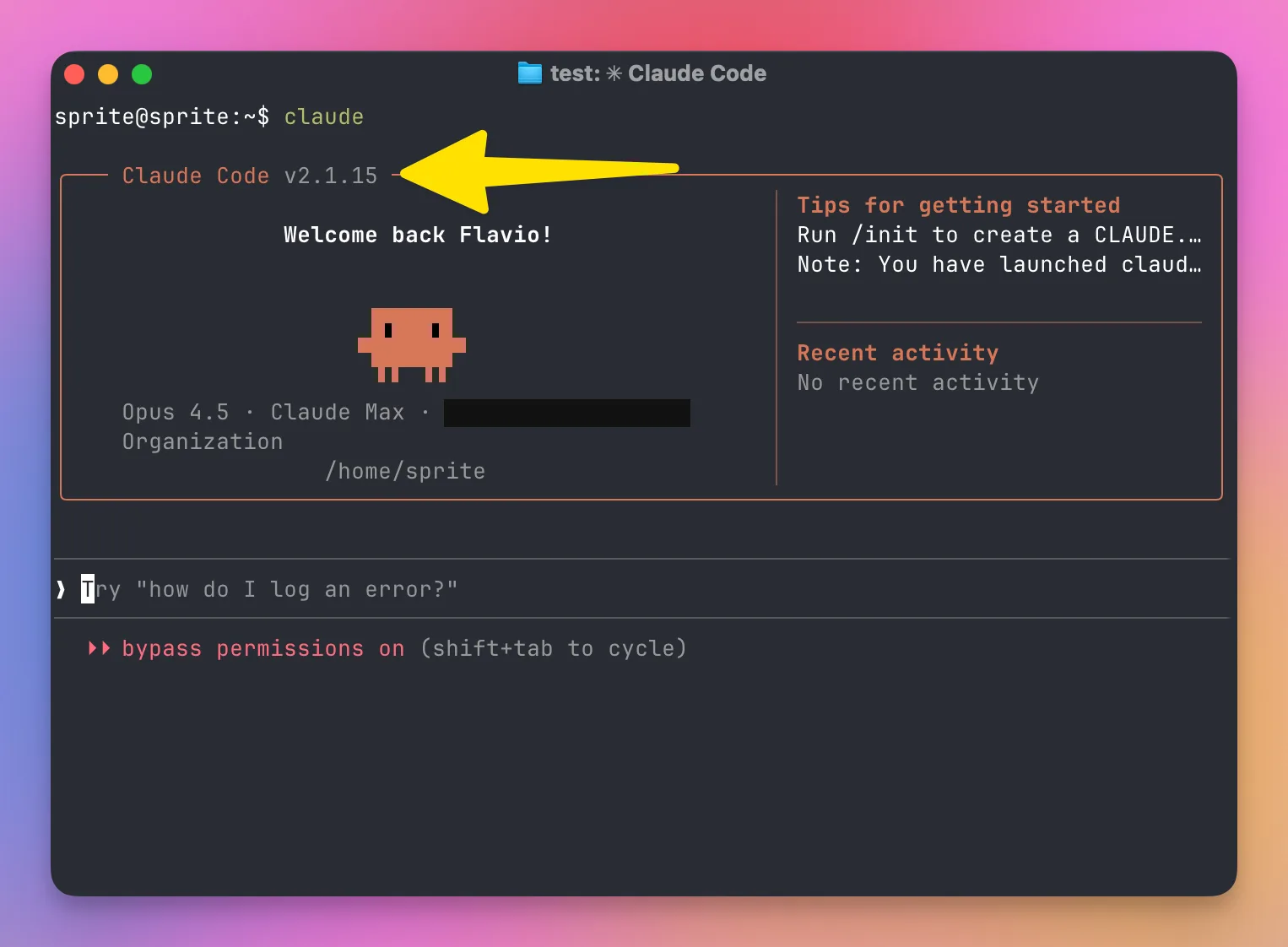The width and height of the screenshot is (1288, 947).
Task: Click the typed "claude" command
Action: point(324,116)
